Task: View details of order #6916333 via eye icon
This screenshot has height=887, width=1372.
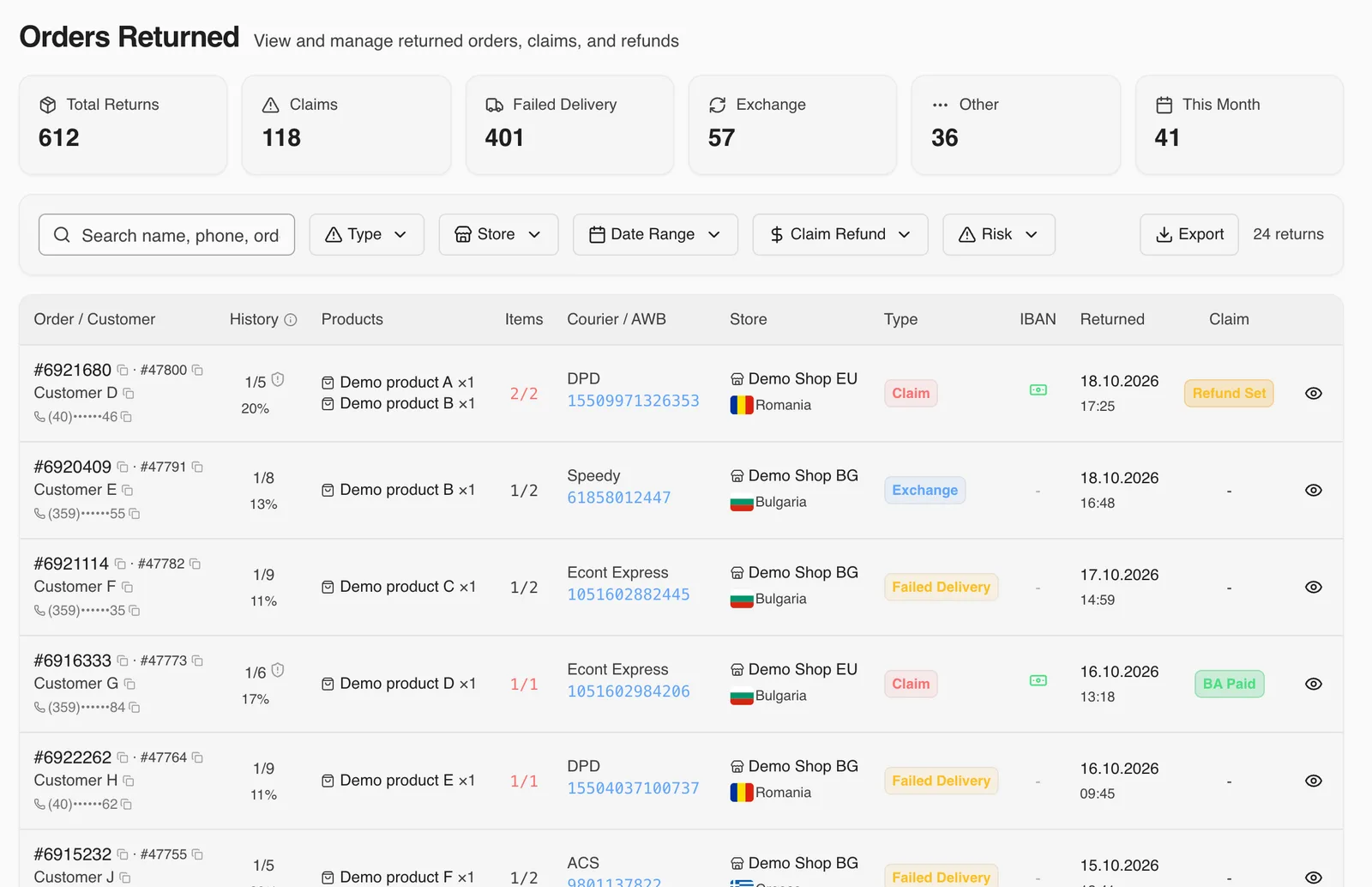Action: coord(1313,685)
